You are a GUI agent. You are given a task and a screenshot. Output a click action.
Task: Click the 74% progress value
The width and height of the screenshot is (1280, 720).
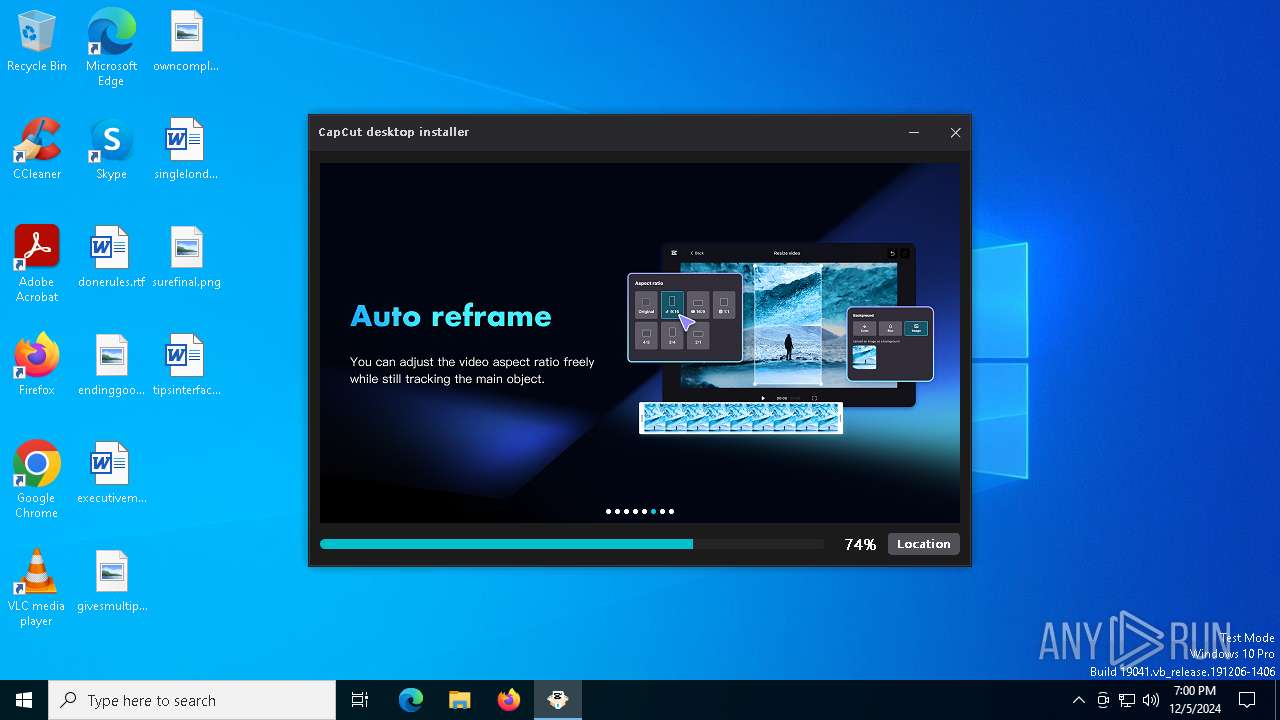point(860,544)
